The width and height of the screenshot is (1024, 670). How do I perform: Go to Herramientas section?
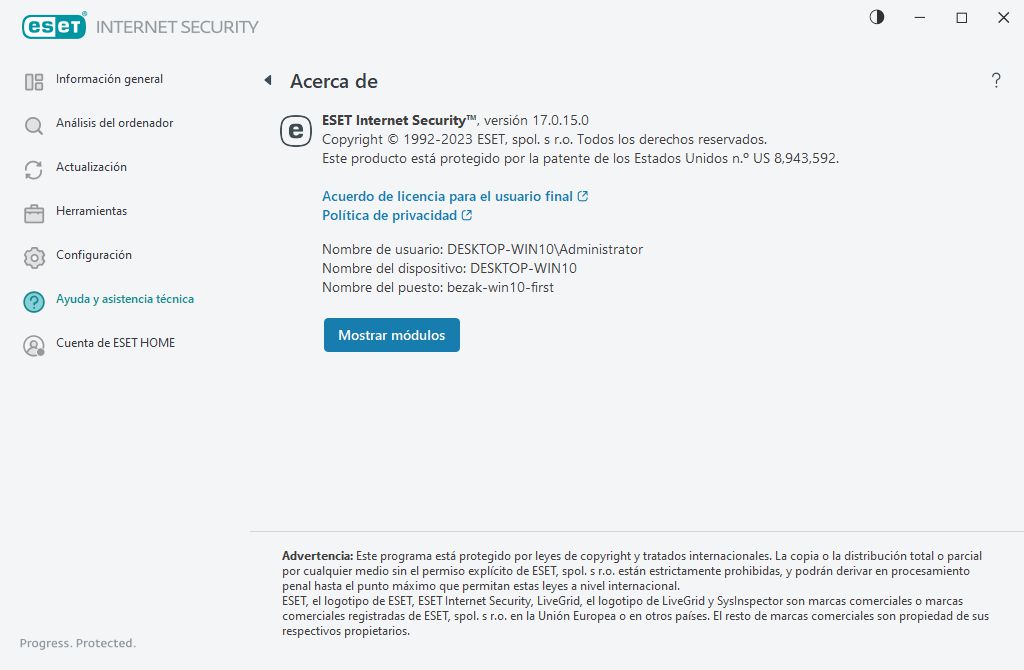pyautogui.click(x=91, y=211)
